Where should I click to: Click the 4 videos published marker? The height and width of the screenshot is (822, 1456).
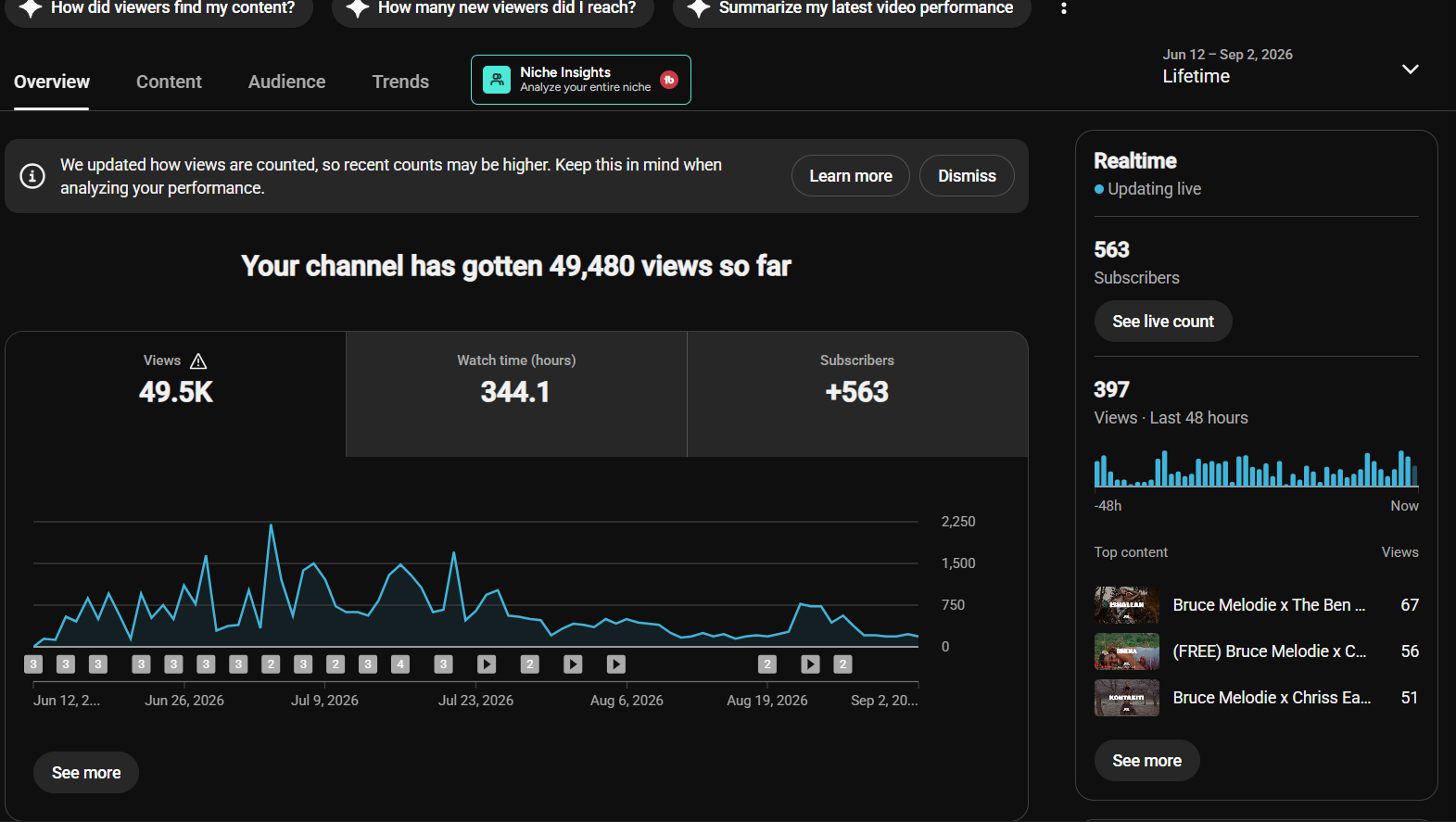(400, 664)
